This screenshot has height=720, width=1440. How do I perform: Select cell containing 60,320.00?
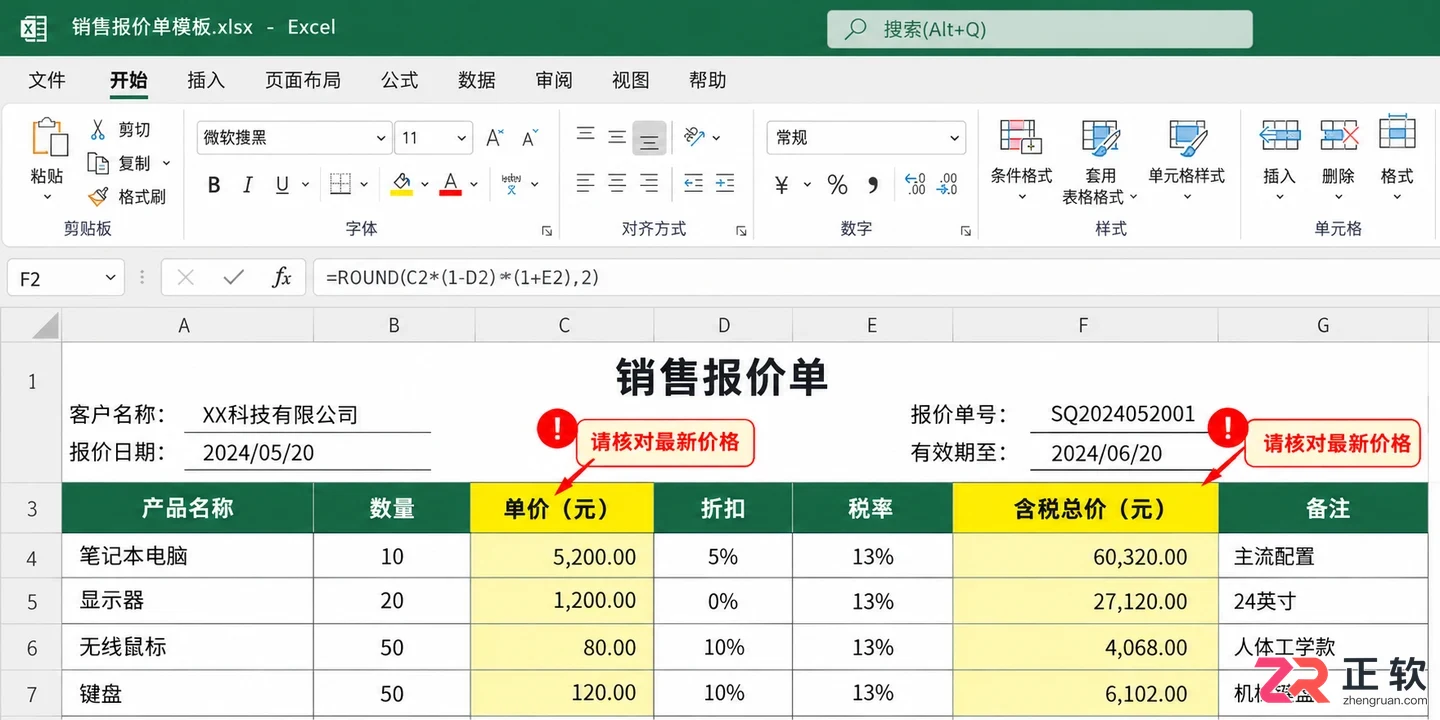pos(1085,556)
